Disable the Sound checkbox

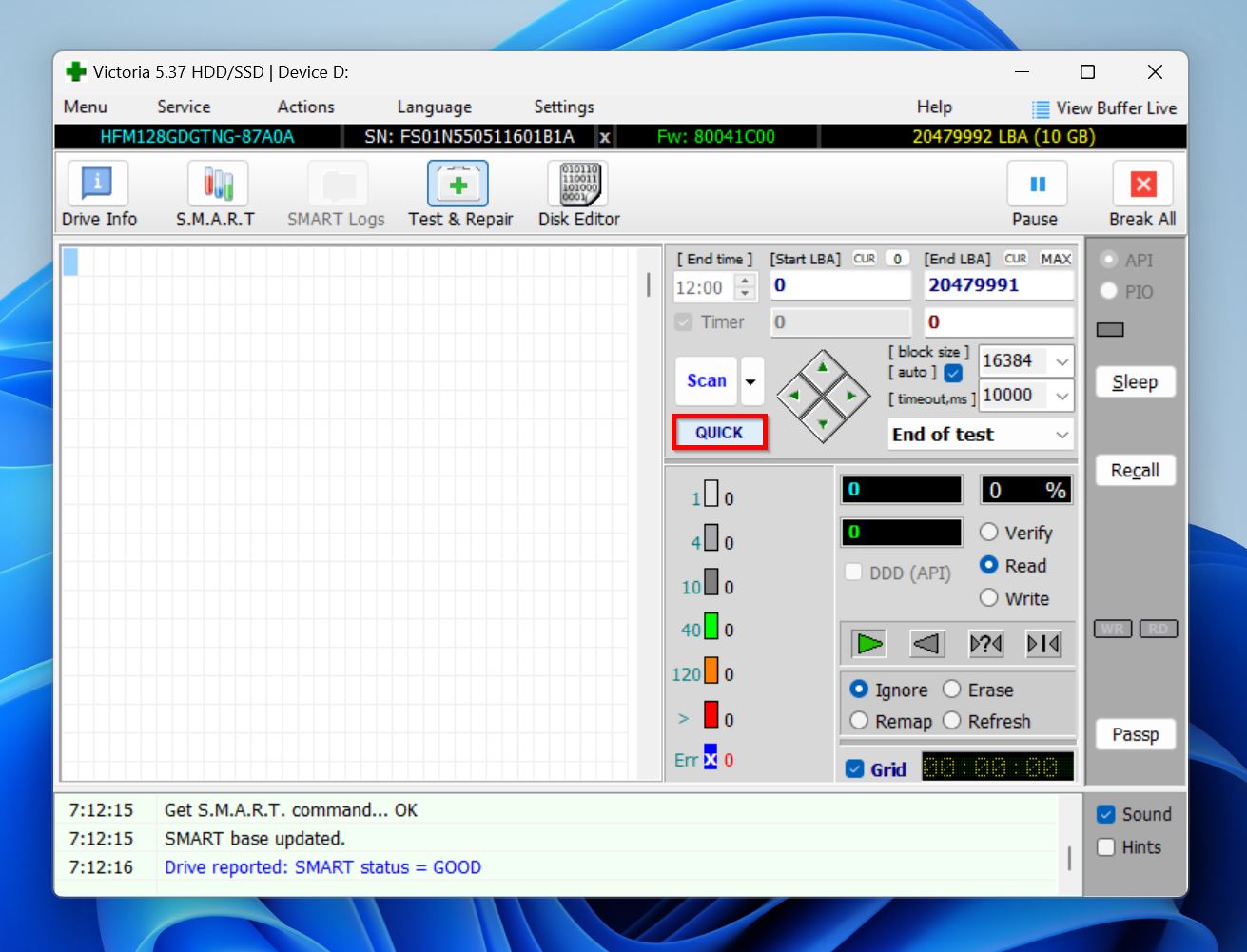pos(1105,814)
